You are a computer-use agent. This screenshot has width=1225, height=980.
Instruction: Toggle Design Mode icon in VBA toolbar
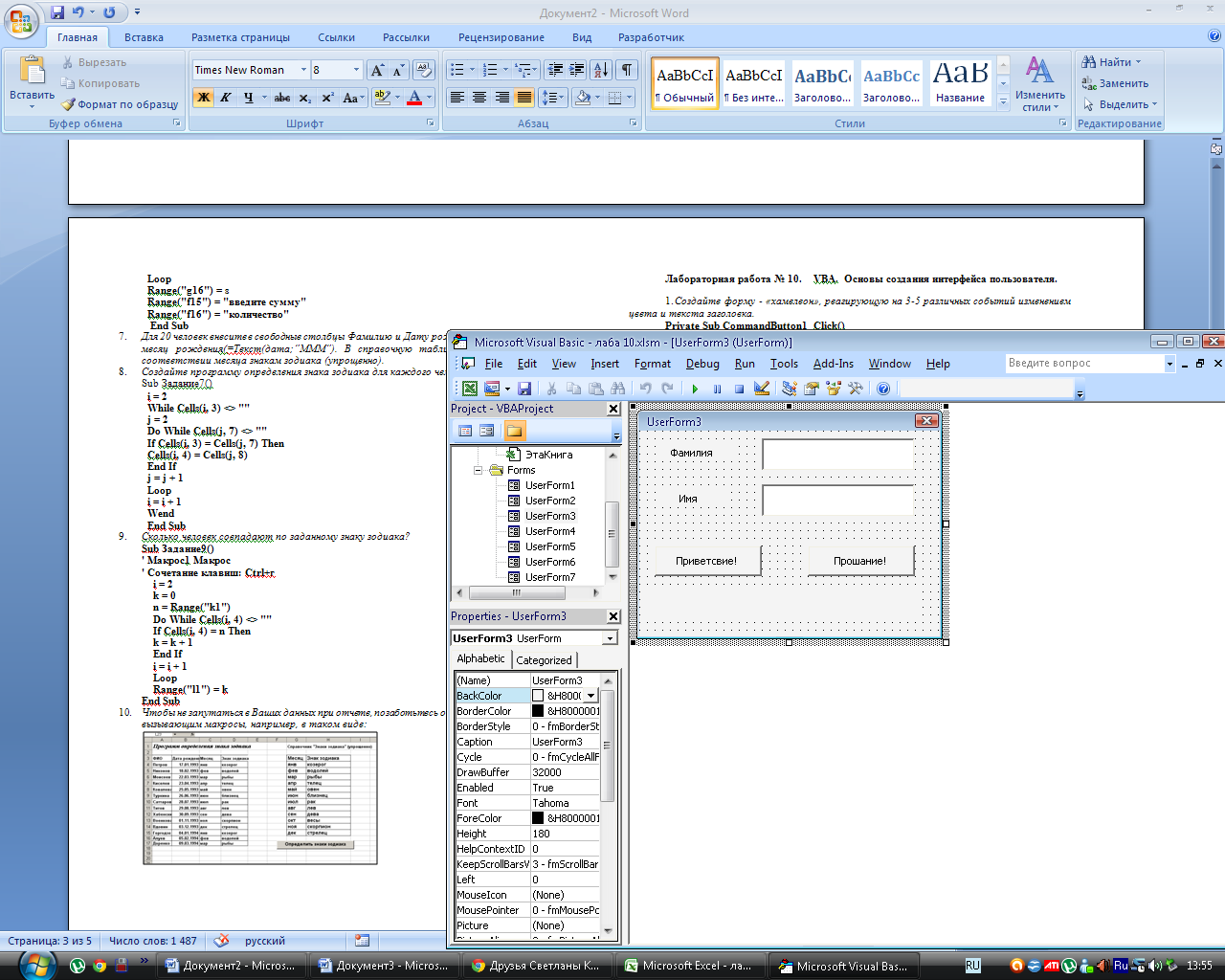tap(762, 389)
